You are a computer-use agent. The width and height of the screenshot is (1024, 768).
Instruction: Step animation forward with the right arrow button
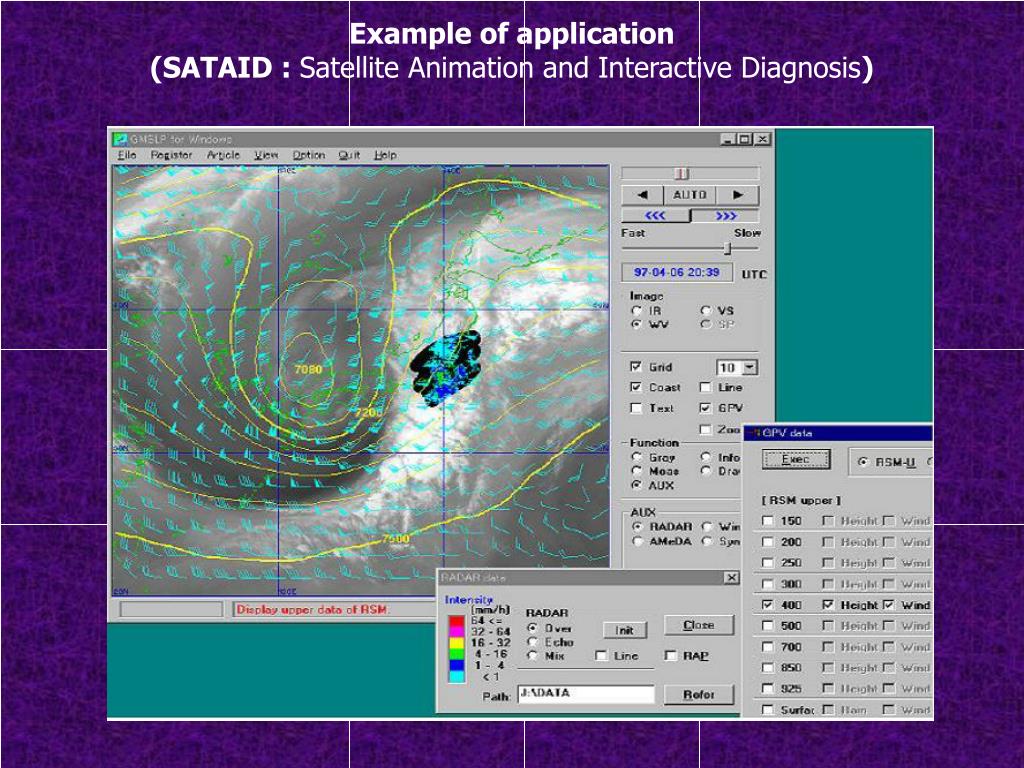(738, 195)
